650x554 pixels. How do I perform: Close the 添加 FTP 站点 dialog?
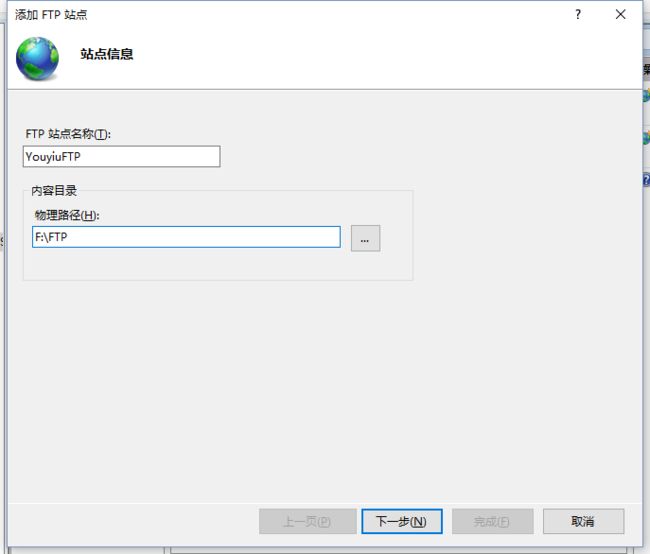621,15
